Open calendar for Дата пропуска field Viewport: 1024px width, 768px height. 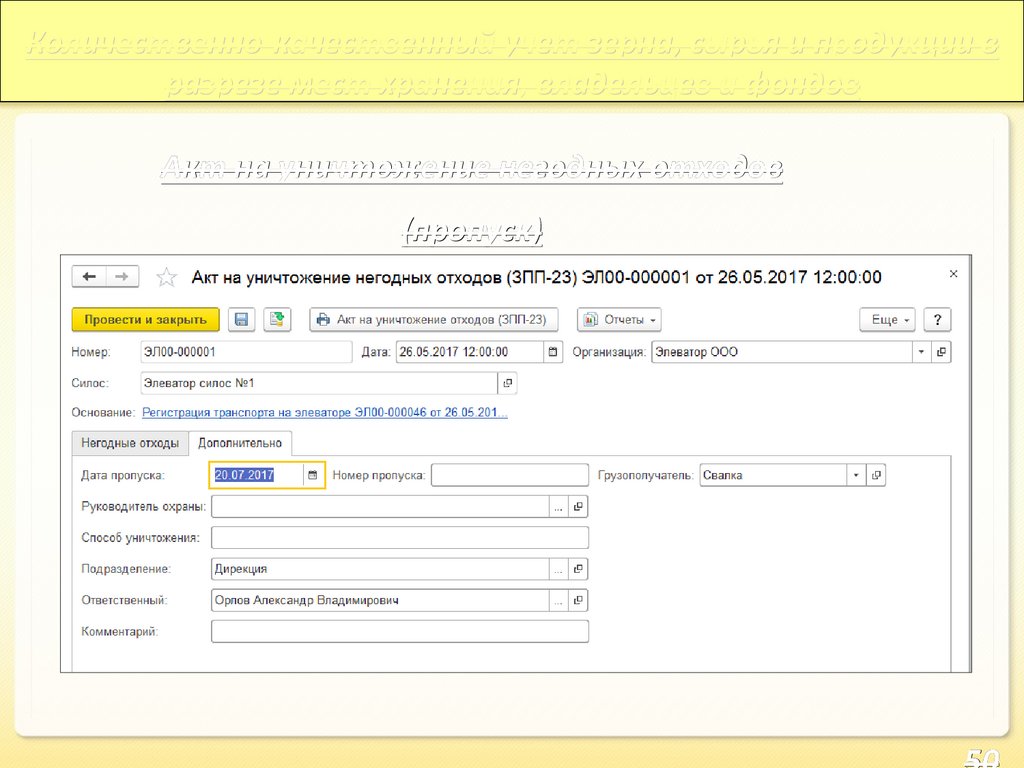pos(313,476)
